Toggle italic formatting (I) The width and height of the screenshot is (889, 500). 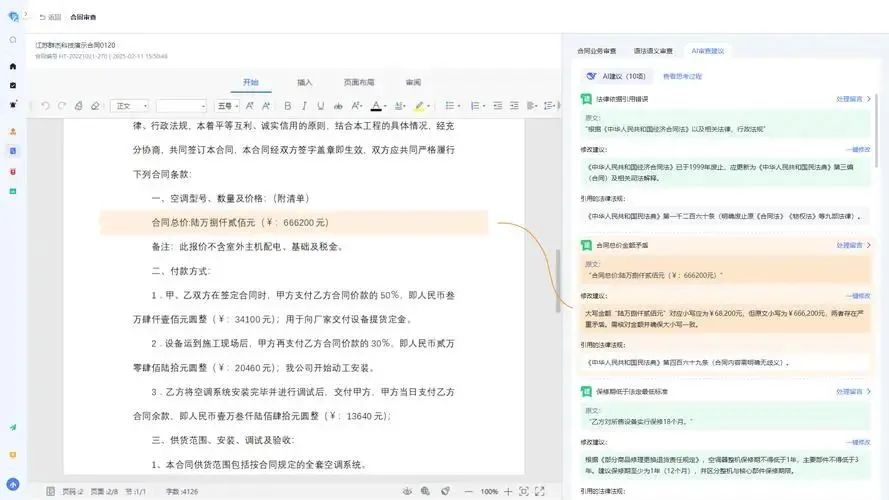click(304, 105)
